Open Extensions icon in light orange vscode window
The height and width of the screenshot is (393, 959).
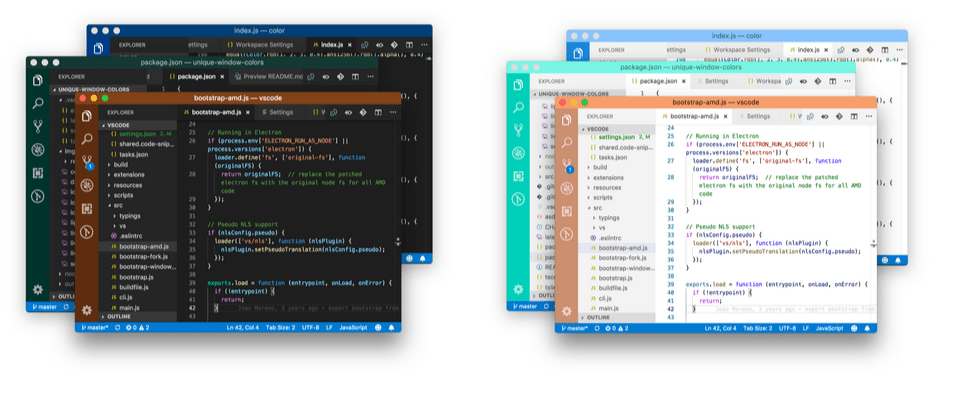(567, 211)
